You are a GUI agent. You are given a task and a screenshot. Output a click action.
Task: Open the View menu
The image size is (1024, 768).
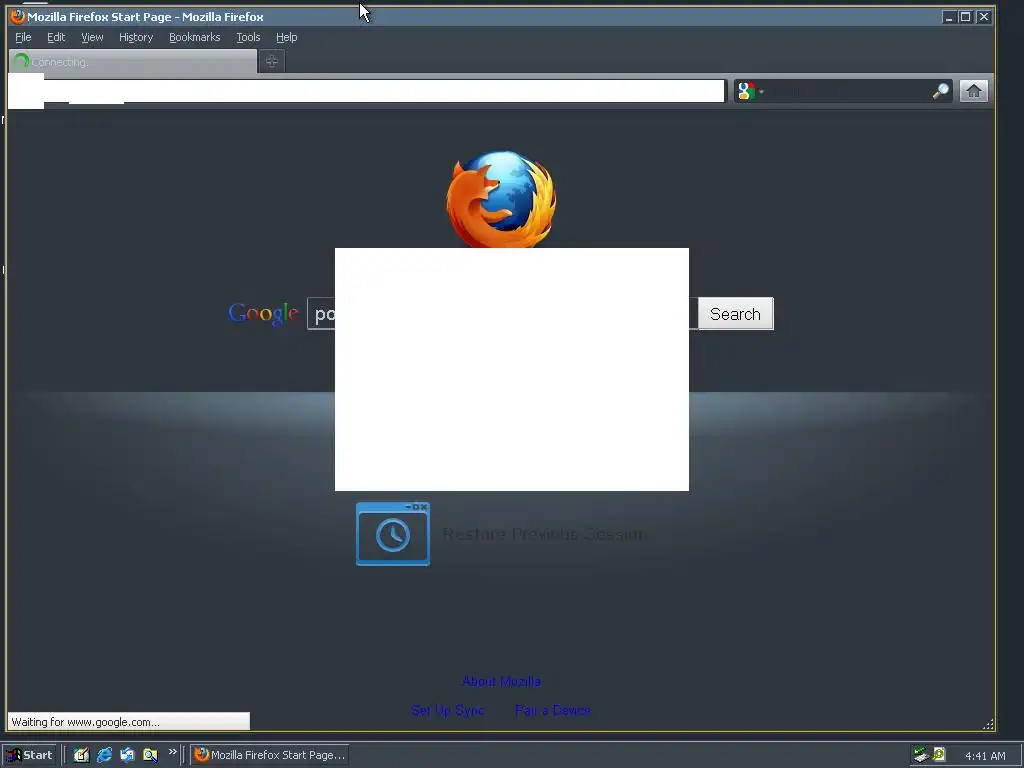click(x=92, y=37)
